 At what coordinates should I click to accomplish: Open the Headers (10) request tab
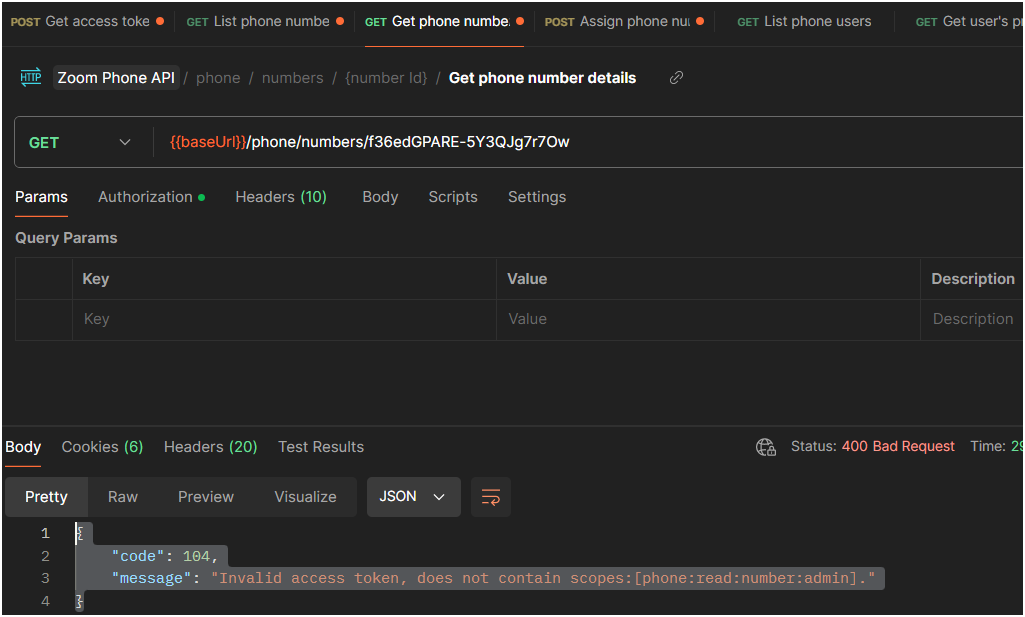(x=281, y=197)
